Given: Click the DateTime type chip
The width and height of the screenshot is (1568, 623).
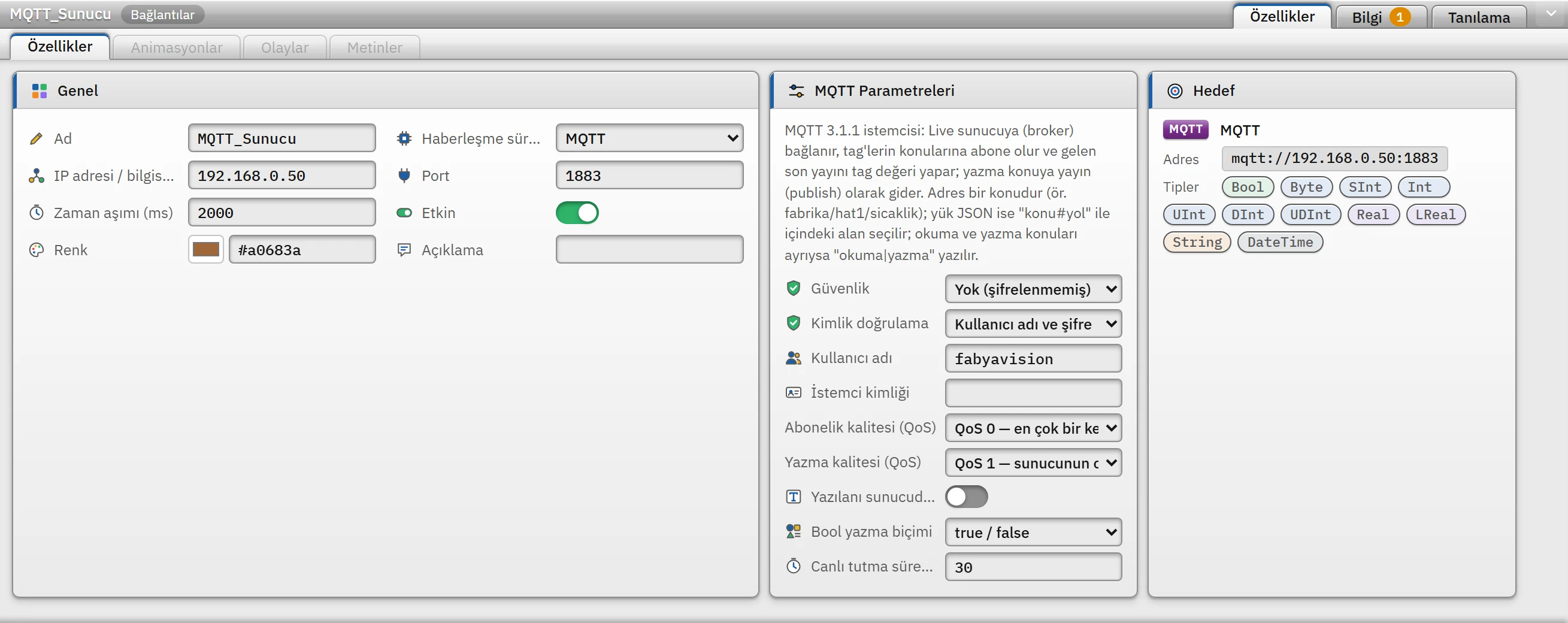Looking at the screenshot, I should 1280,243.
